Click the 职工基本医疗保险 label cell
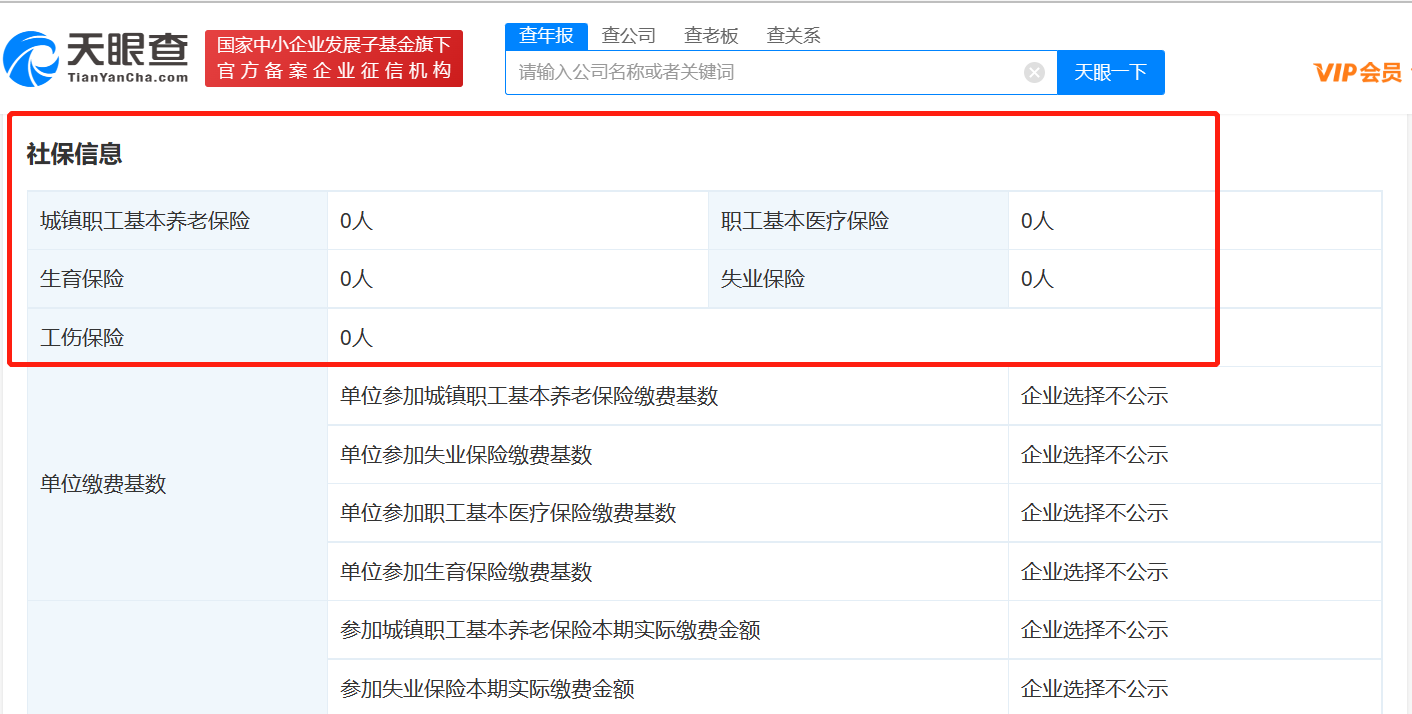This screenshot has height=714, width=1412. coord(805,221)
